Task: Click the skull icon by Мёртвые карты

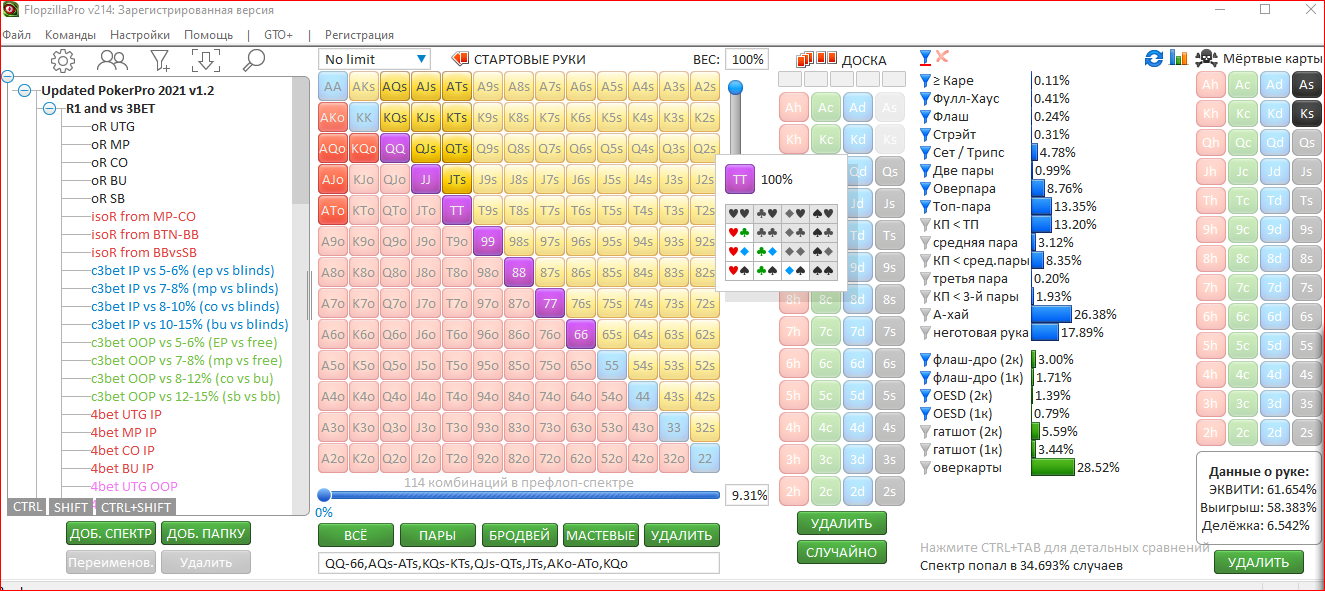Action: 1206,58
